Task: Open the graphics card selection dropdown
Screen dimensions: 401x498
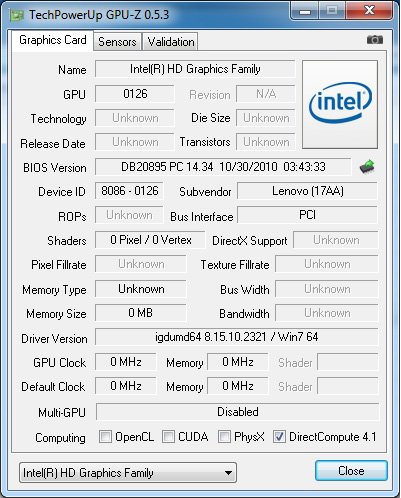Action: [128, 472]
